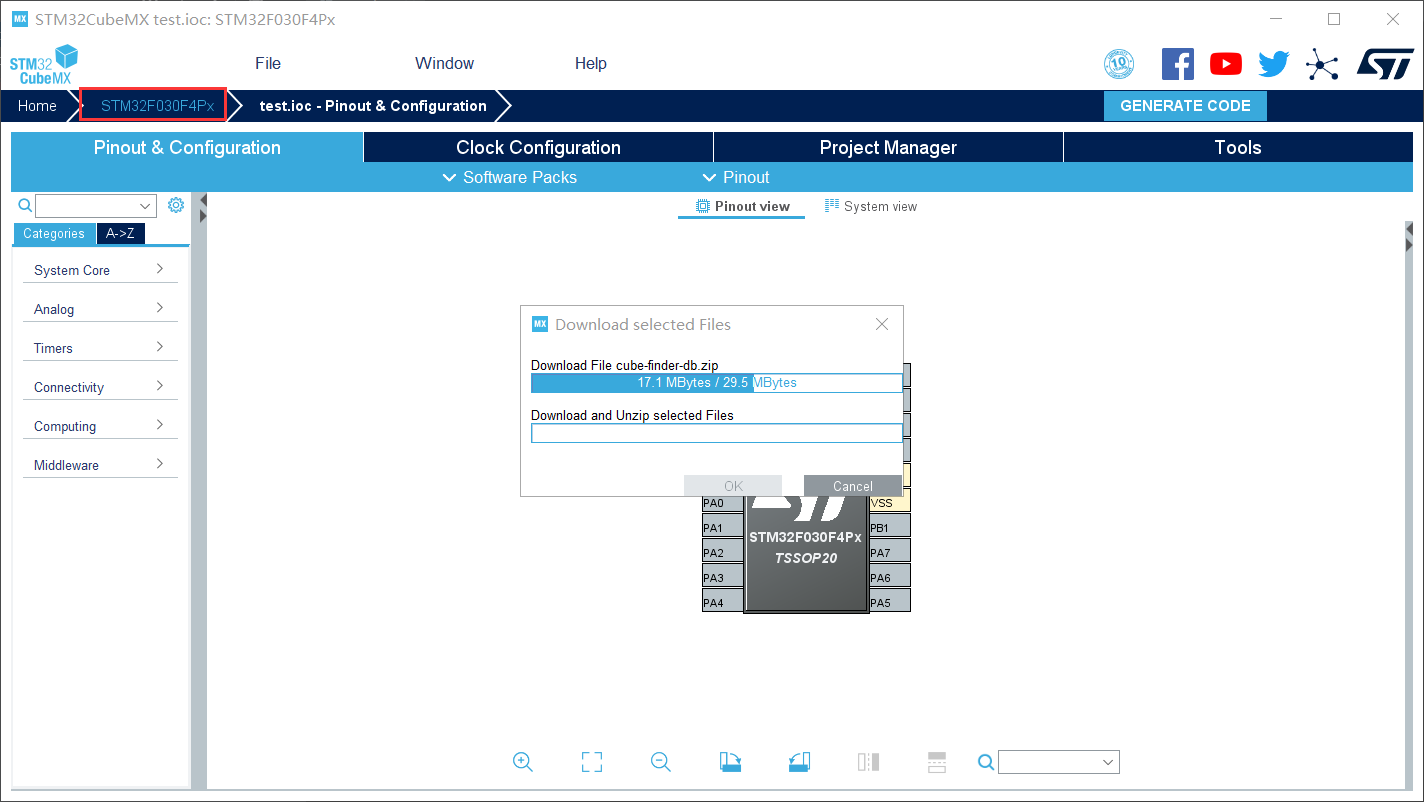1424x802 pixels.
Task: Open the category settings gear icon
Action: [x=176, y=205]
